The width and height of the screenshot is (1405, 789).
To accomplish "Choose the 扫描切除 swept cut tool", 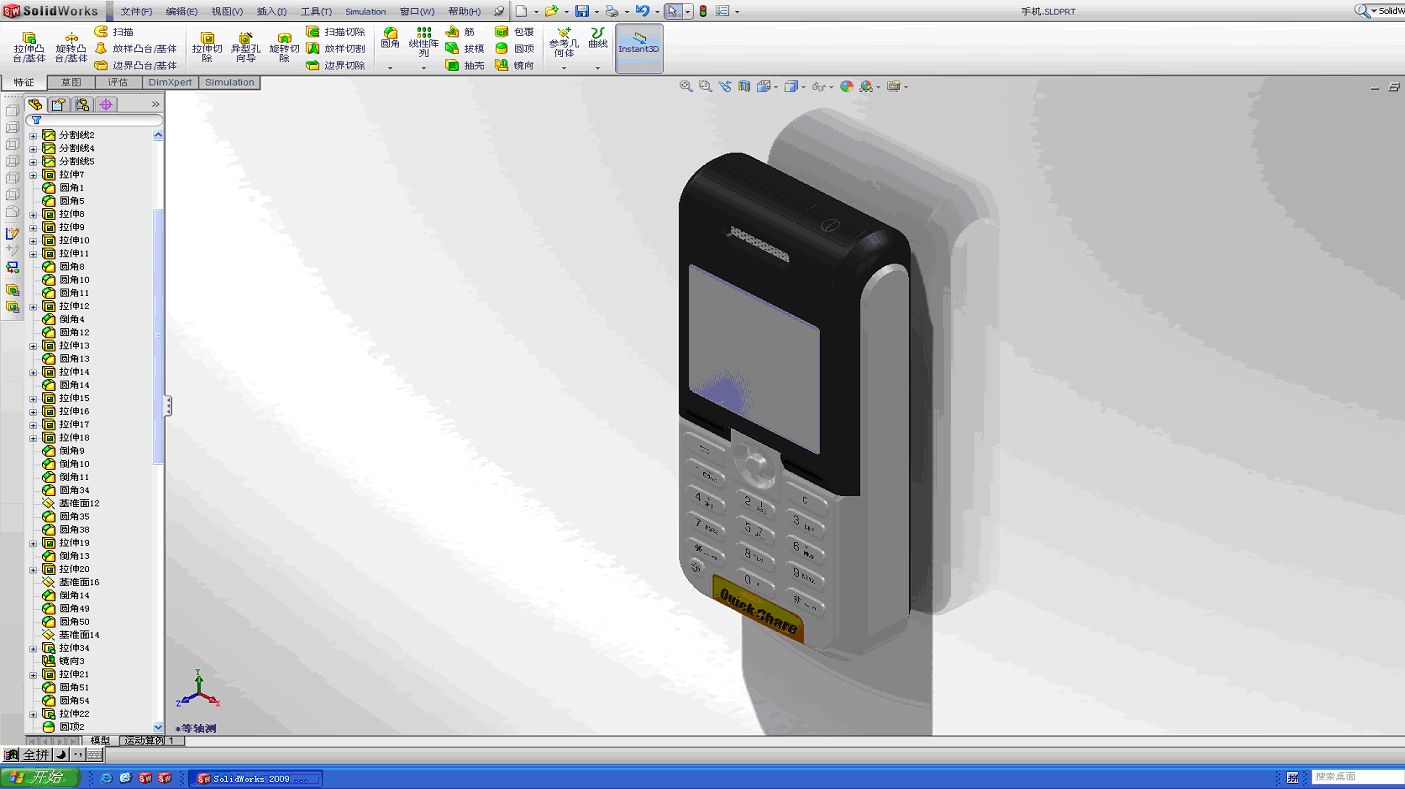I will [336, 32].
